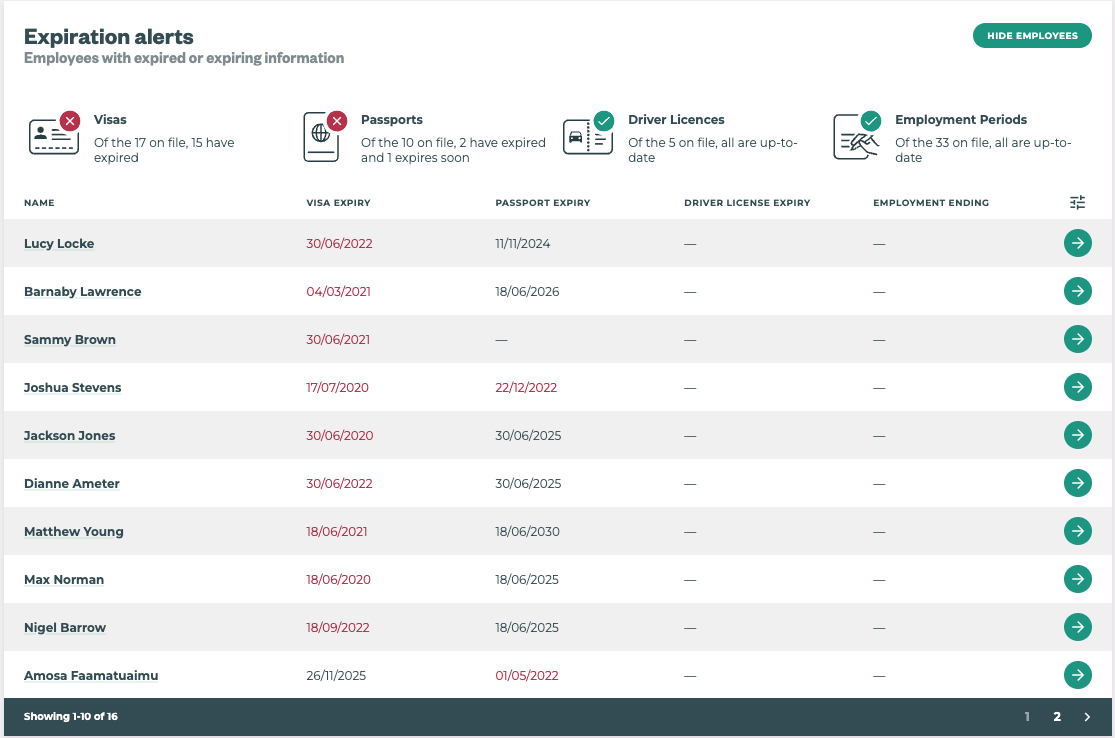Click arrow button for Joshua Stevens
The width and height of the screenshot is (1115, 738).
(1077, 387)
